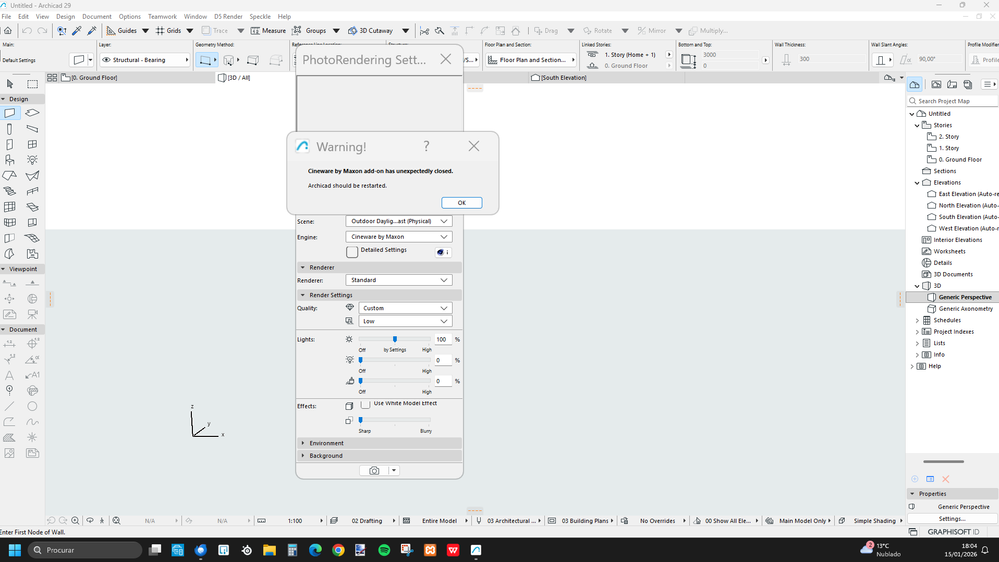Image resolution: width=999 pixels, height=562 pixels.
Task: Toggle the Structural - Bearing layer eye icon
Action: pos(106,60)
